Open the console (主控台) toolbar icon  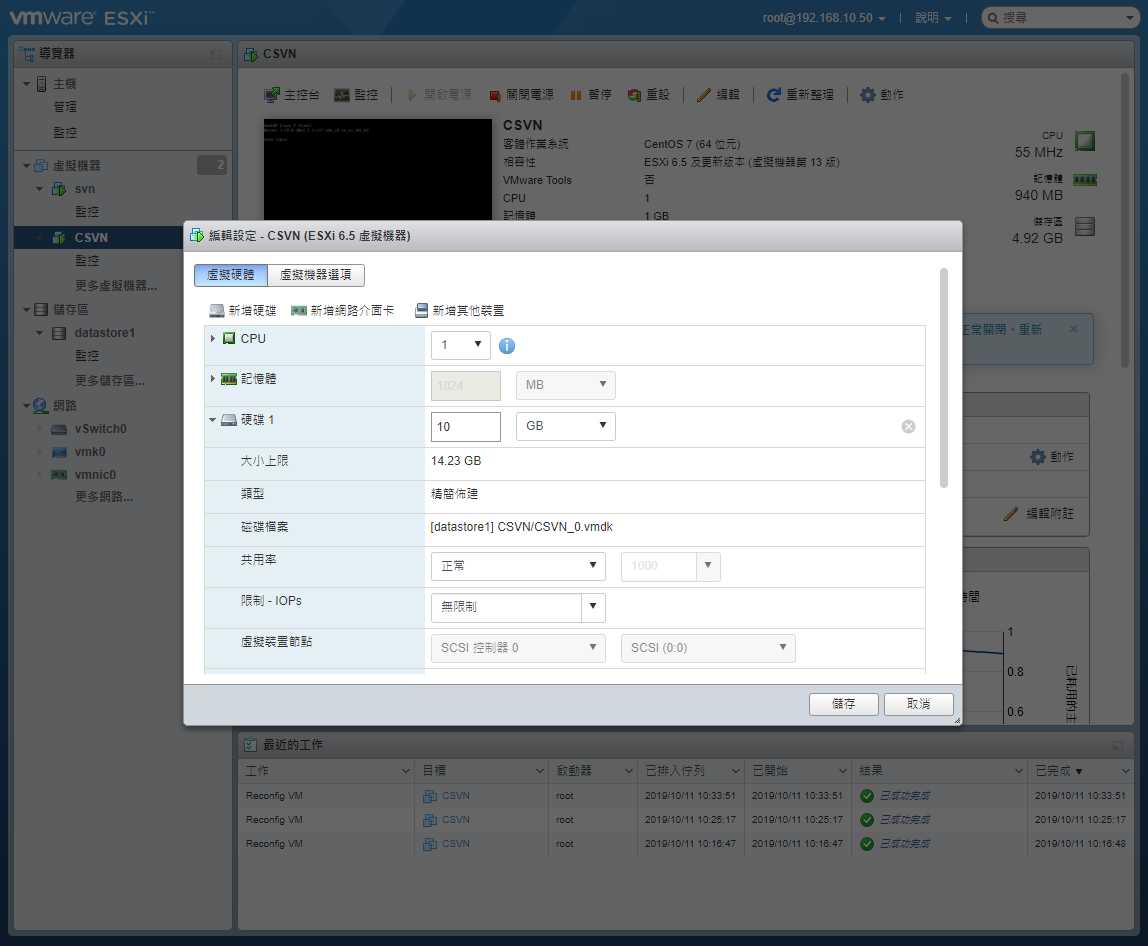[x=272, y=94]
